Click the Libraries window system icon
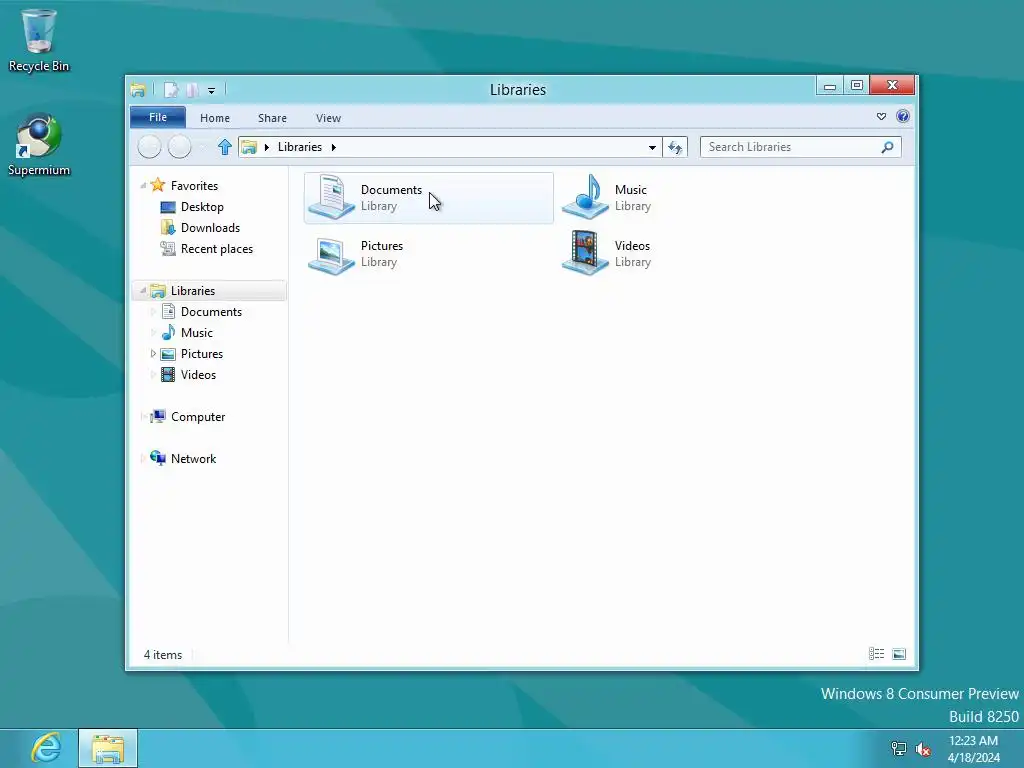 click(x=138, y=89)
